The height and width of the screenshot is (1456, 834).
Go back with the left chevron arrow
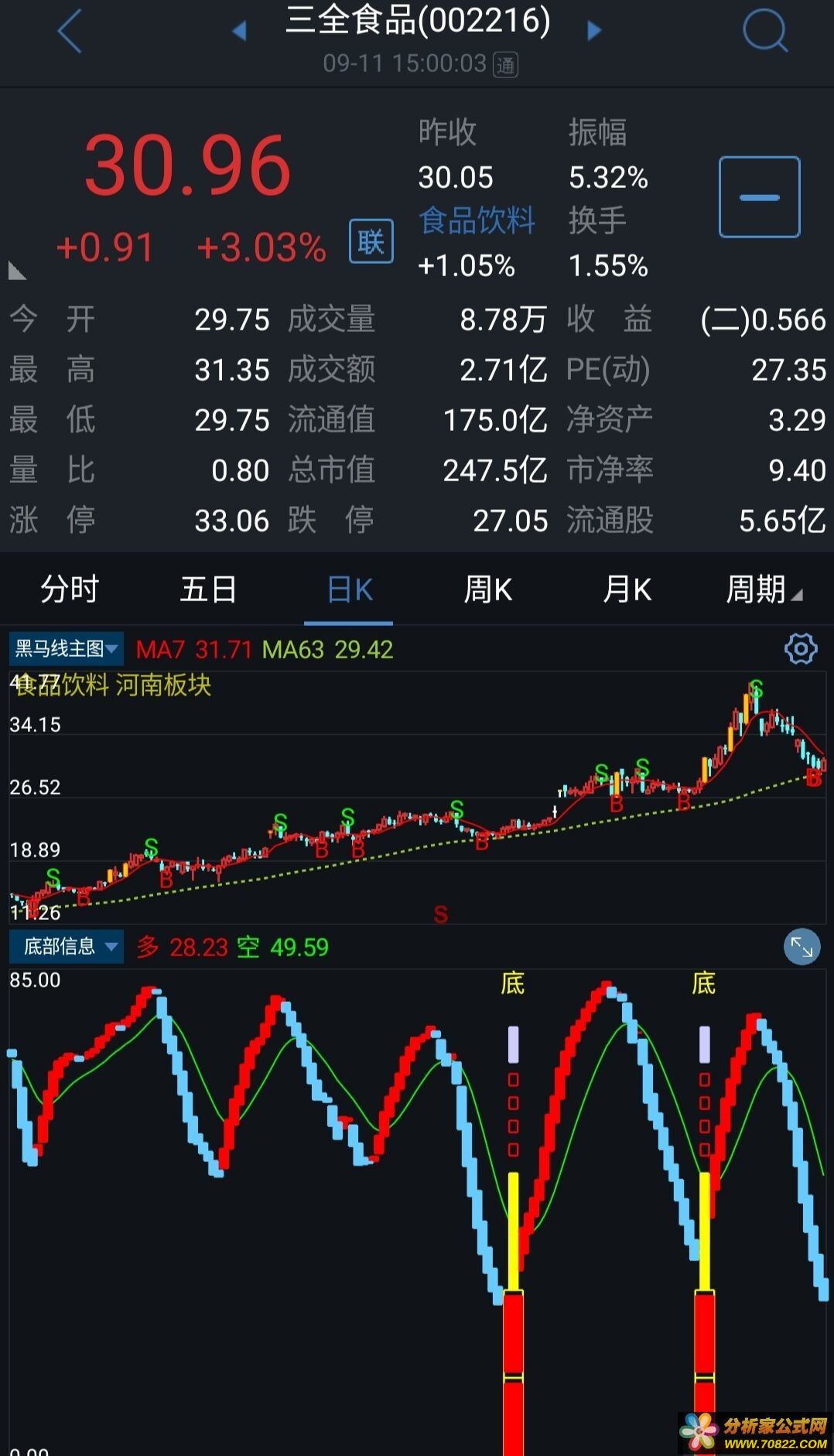point(70,32)
